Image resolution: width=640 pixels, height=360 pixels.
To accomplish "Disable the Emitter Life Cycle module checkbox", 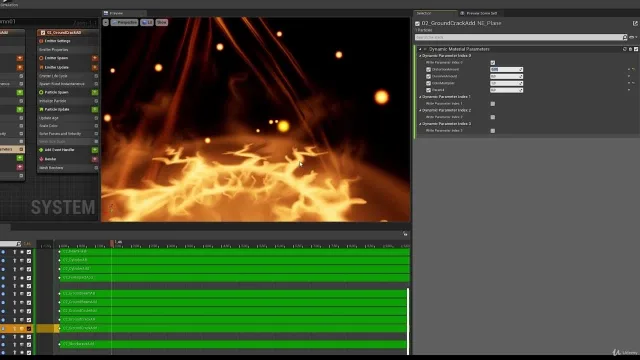I will (96, 76).
